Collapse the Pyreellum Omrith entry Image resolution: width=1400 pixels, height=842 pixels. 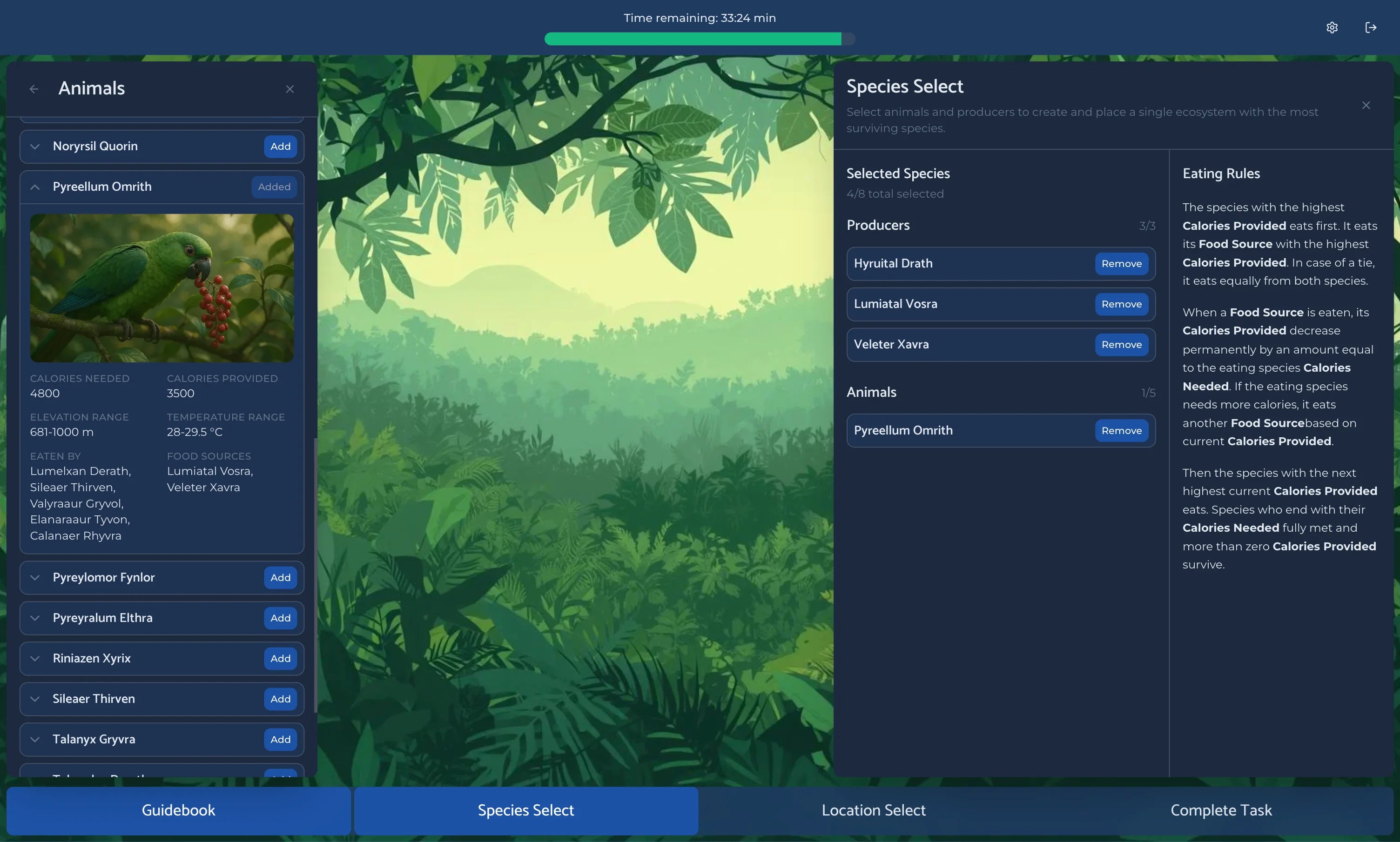(x=35, y=187)
